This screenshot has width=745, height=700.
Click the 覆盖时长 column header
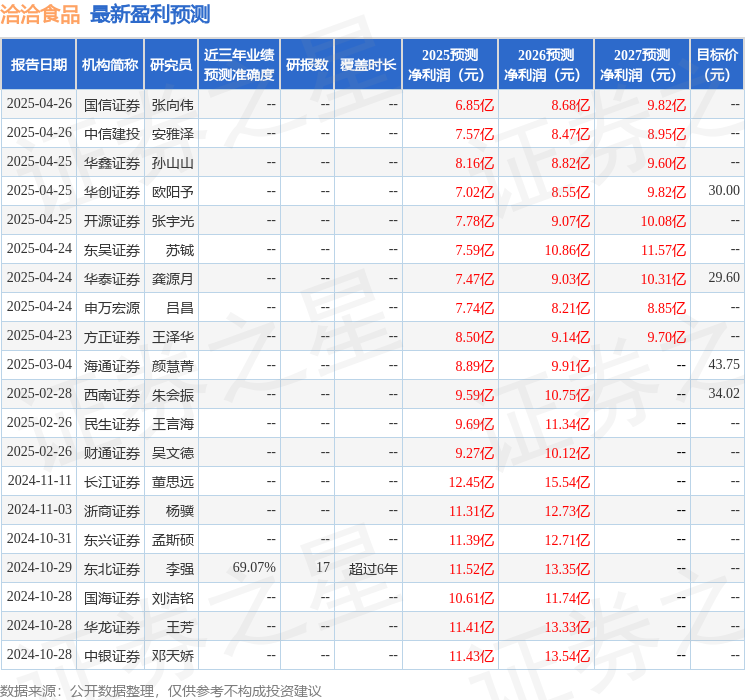click(368, 65)
